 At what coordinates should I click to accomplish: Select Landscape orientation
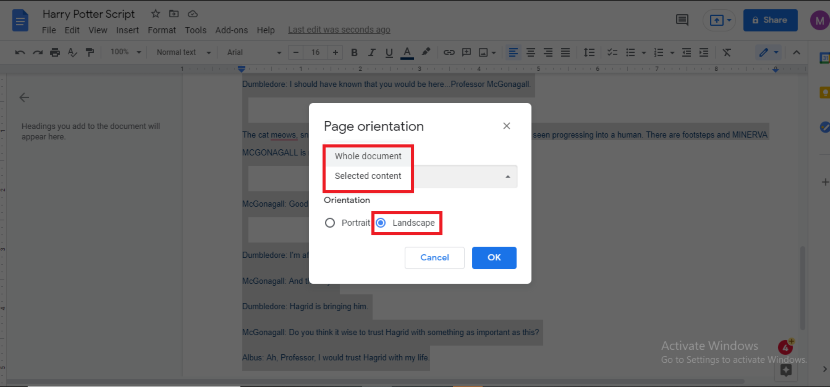pyautogui.click(x=380, y=223)
